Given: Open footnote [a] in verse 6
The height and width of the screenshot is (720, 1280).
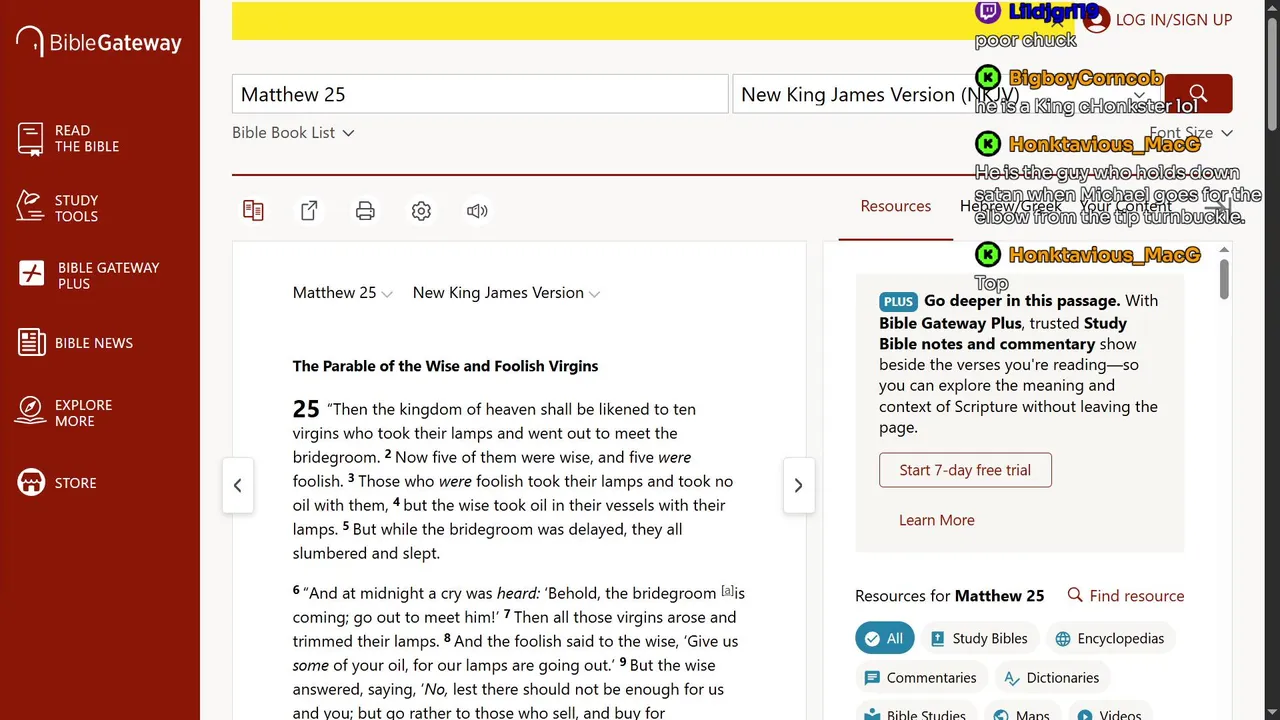Looking at the screenshot, I should pos(728,591).
